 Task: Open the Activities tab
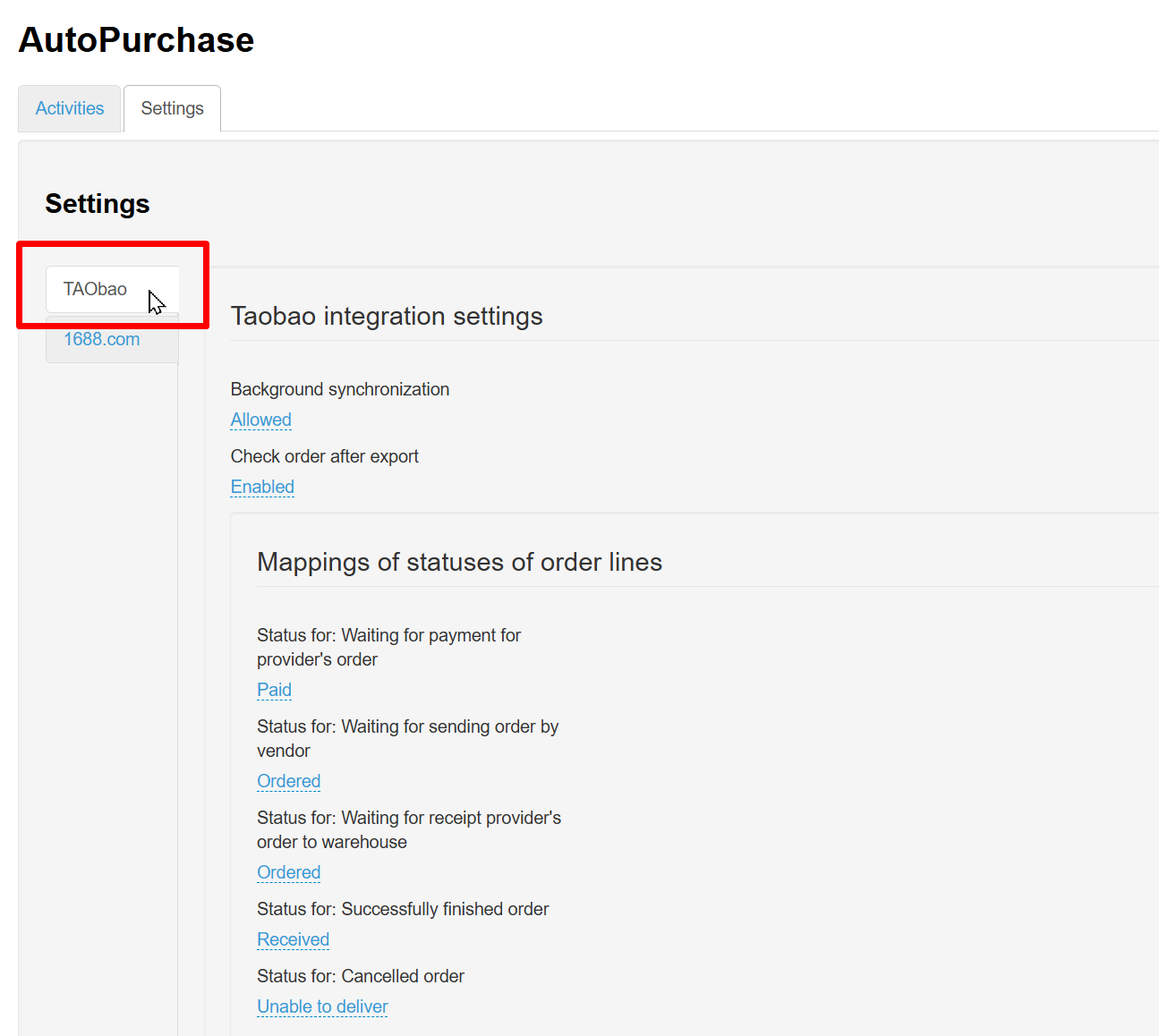[70, 108]
